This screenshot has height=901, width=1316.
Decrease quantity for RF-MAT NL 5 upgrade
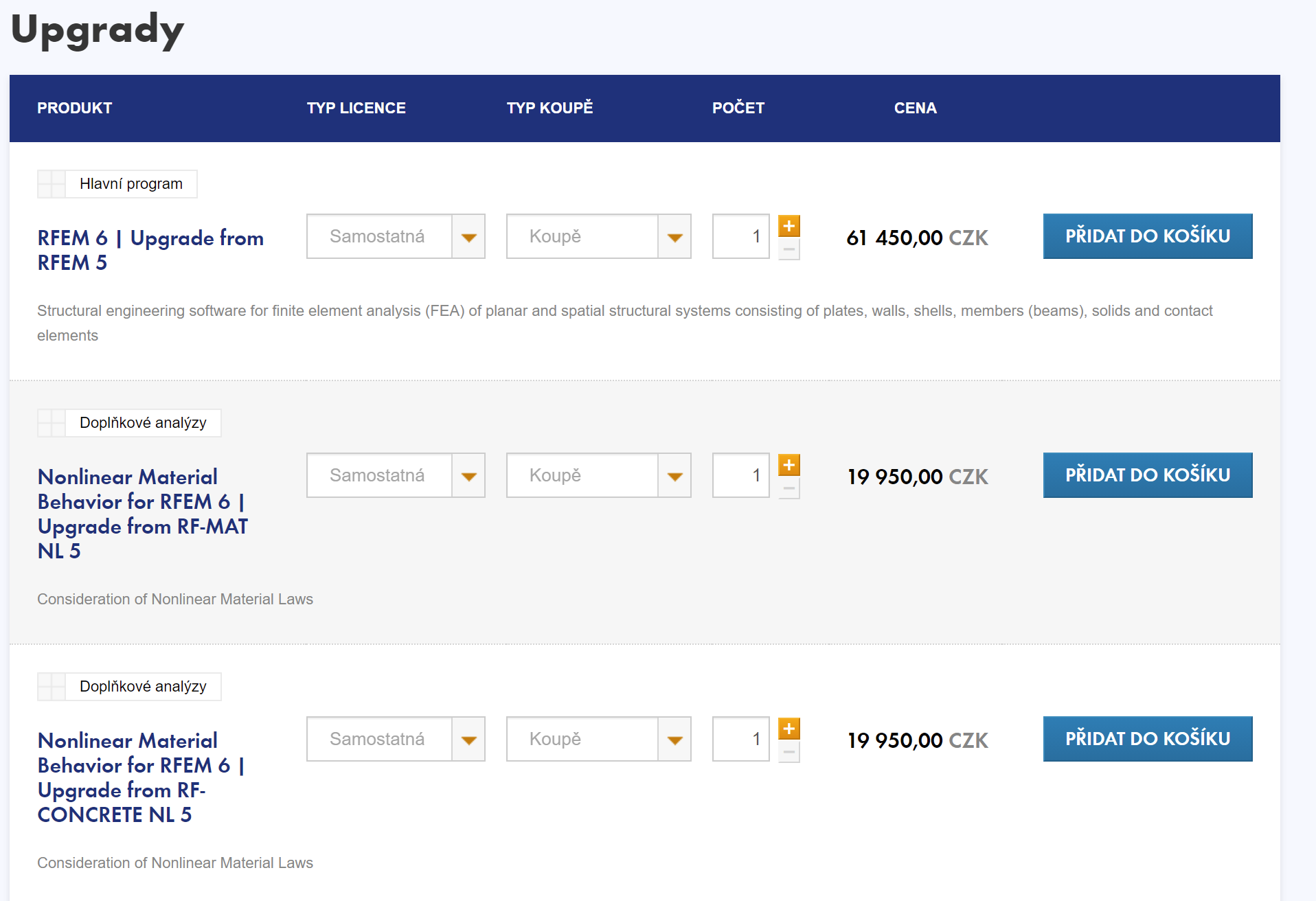coord(789,488)
